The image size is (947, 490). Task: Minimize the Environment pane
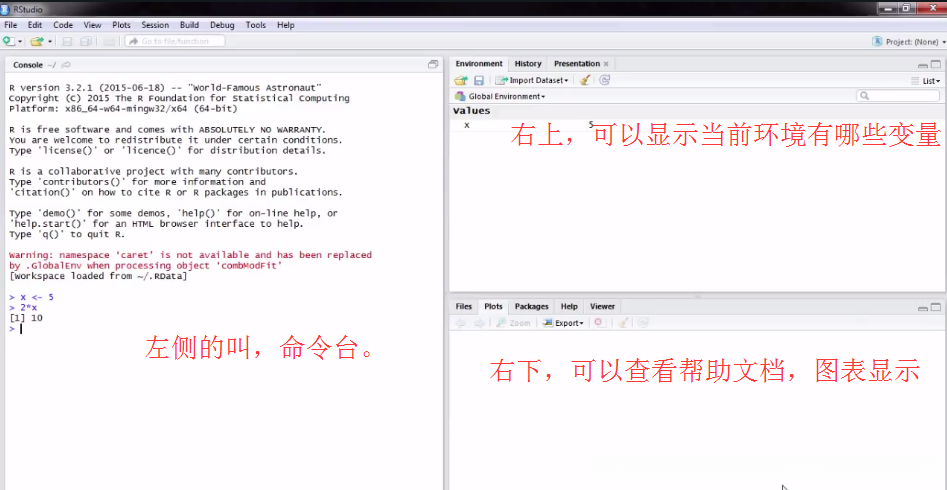pyautogui.click(x=923, y=65)
